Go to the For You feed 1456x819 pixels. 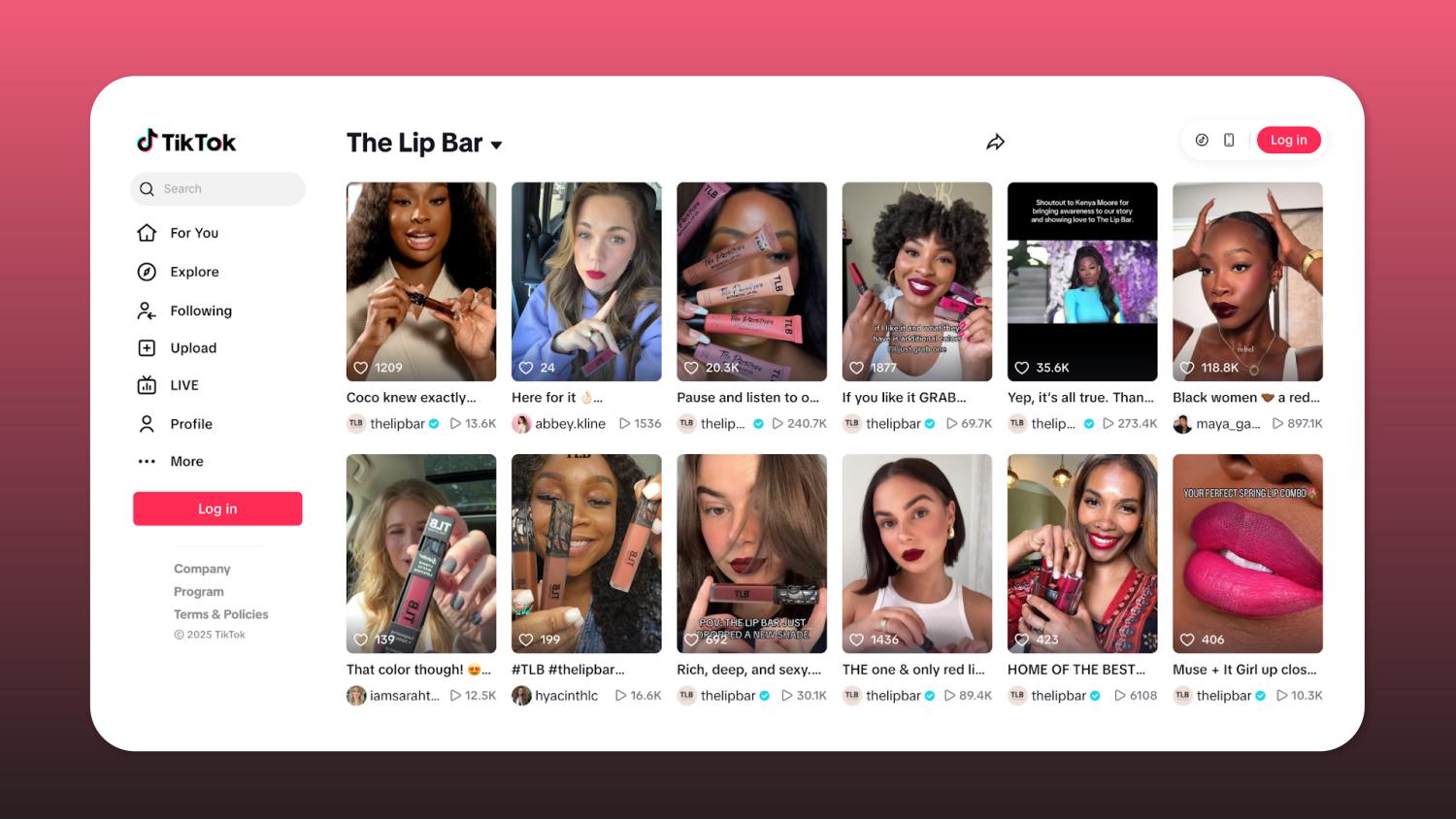pos(178,233)
